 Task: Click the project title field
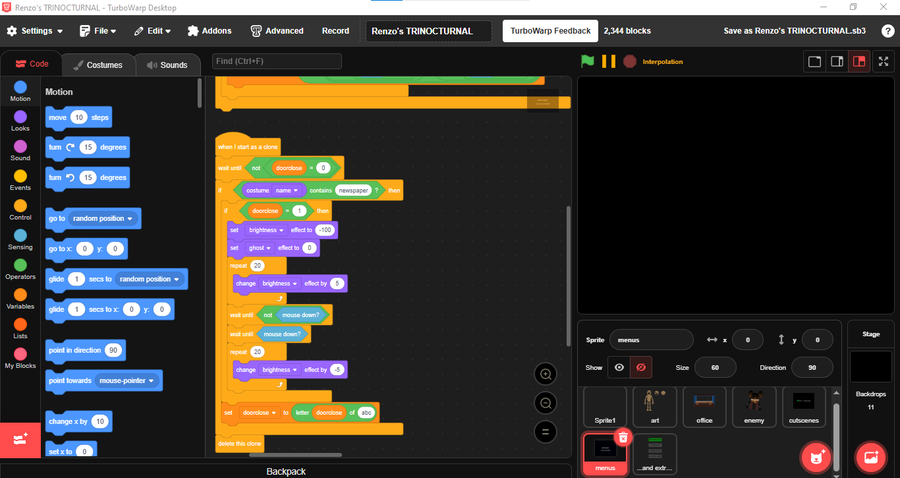pos(428,31)
